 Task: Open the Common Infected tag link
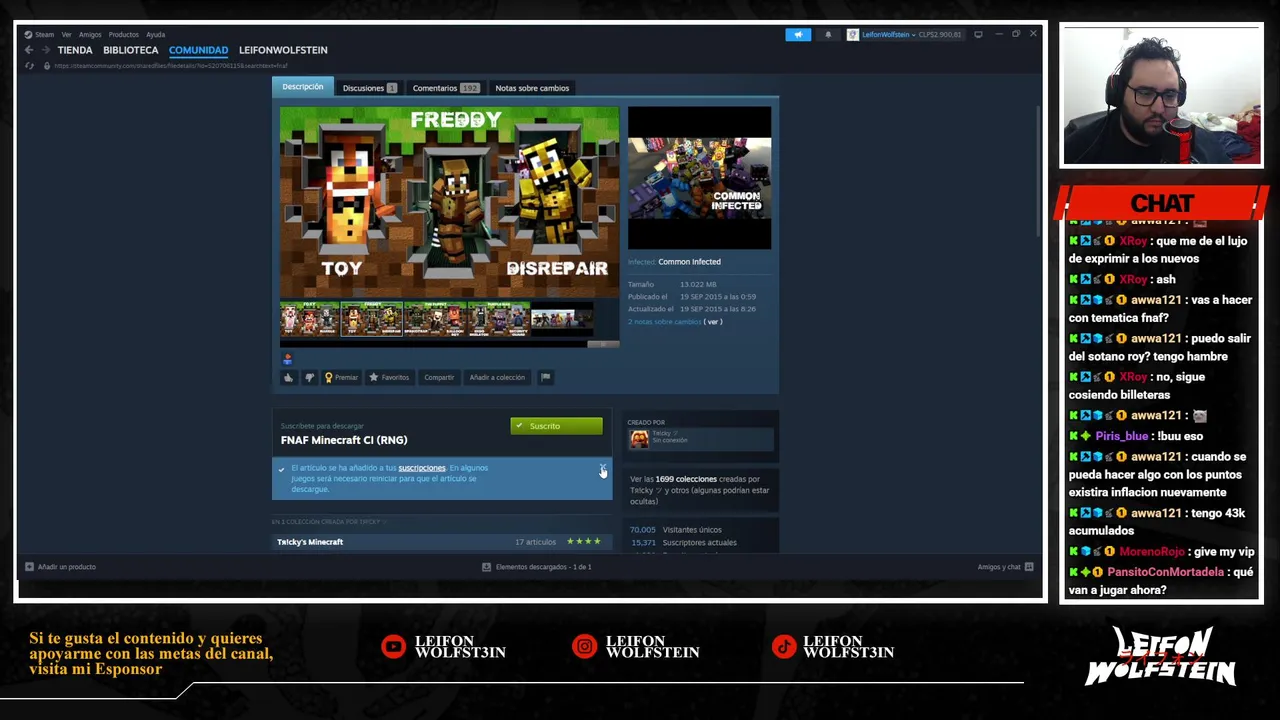tap(689, 262)
